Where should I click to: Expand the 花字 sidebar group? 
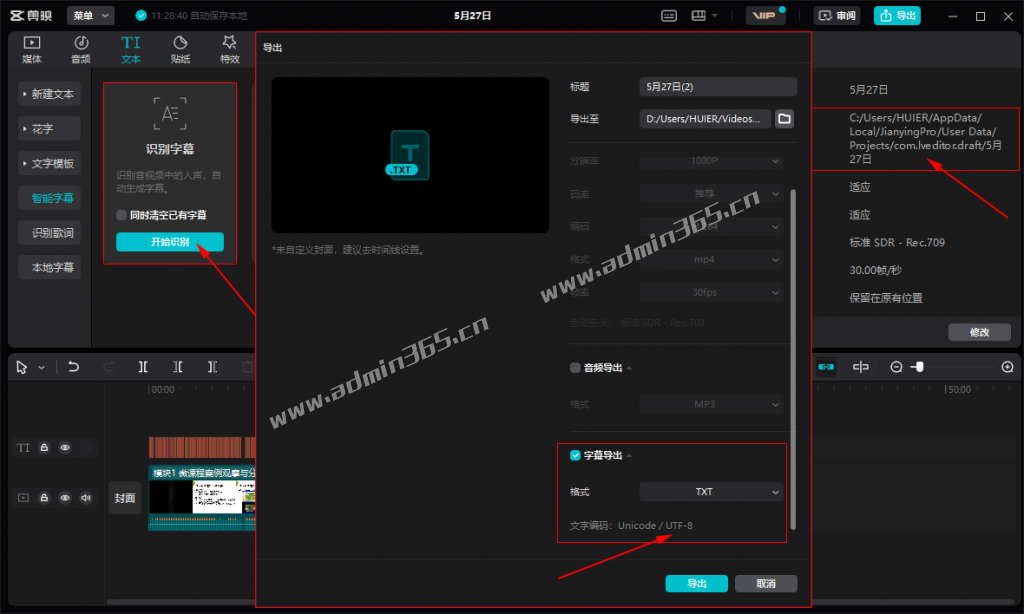50,129
